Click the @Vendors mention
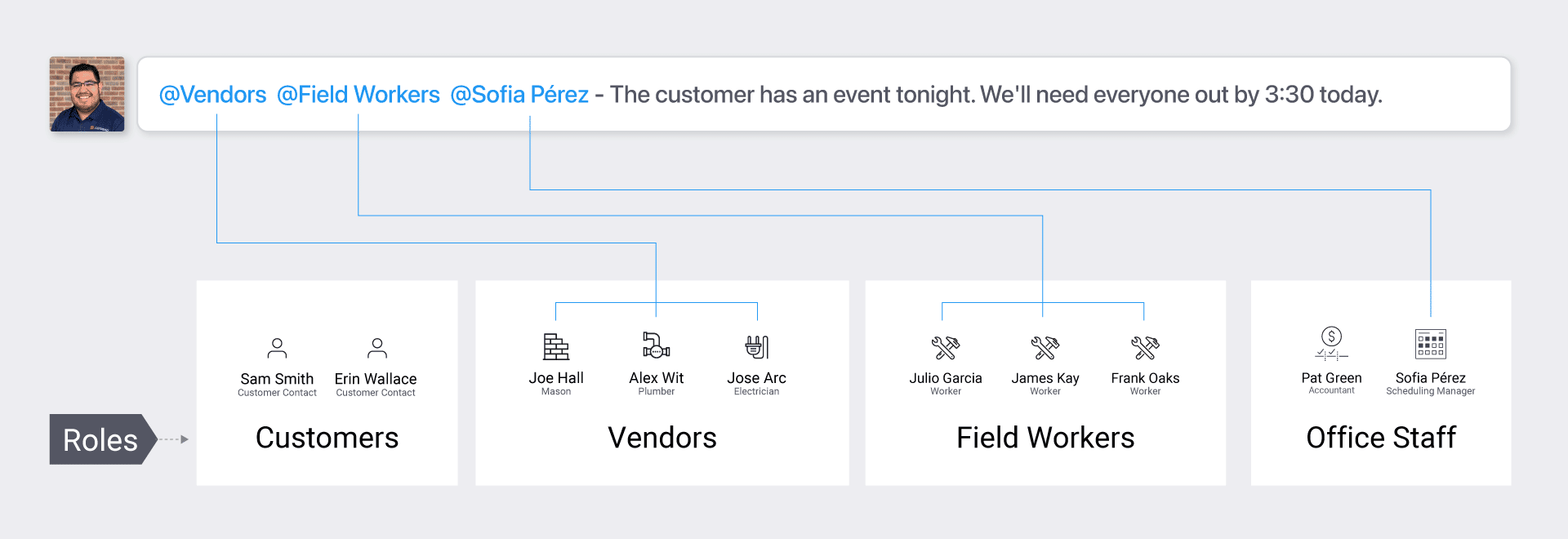The image size is (1568, 539). point(212,95)
